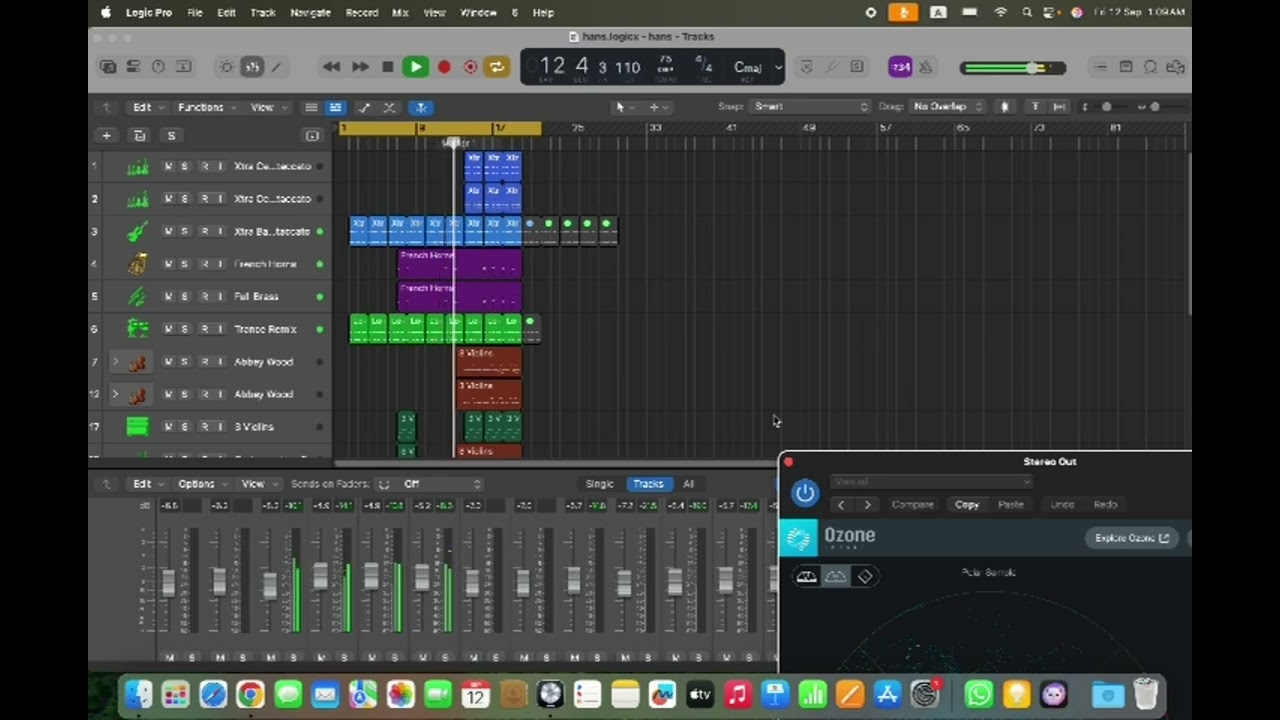This screenshot has height=720, width=1280.
Task: Open the tracks area View menu
Action: pos(268,107)
